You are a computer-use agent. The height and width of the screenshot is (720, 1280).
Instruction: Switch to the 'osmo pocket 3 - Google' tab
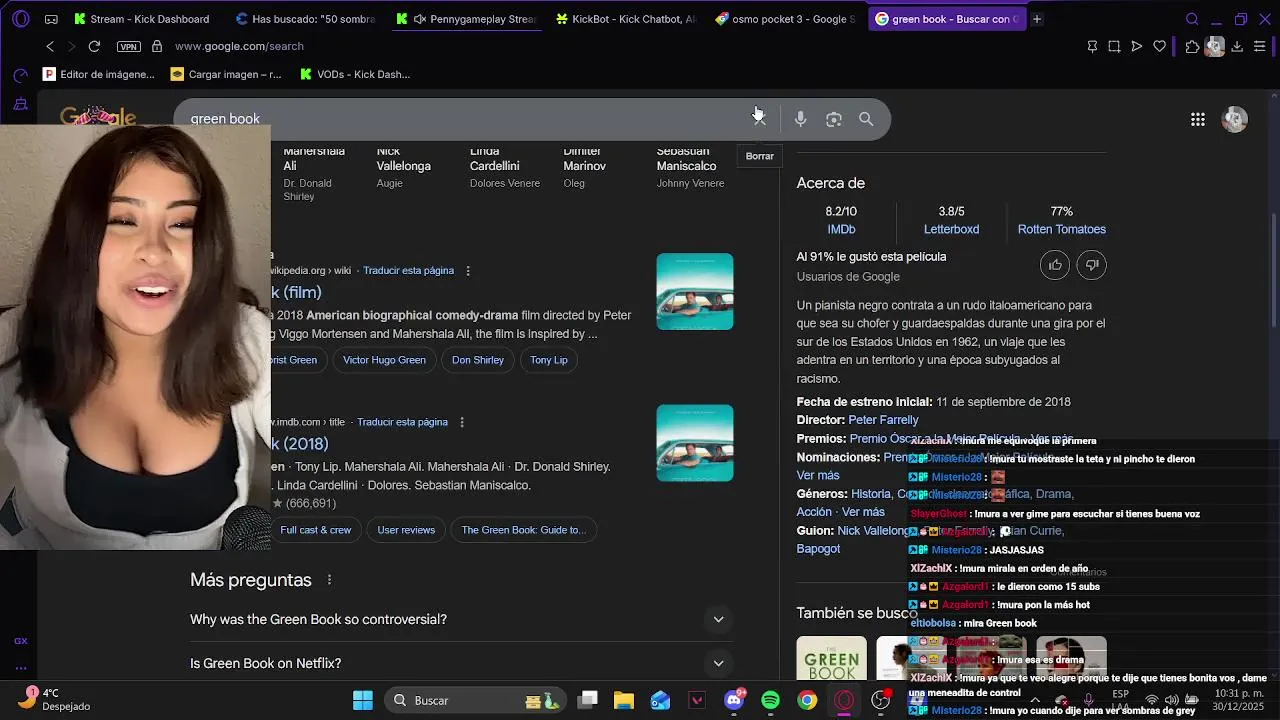coord(786,19)
